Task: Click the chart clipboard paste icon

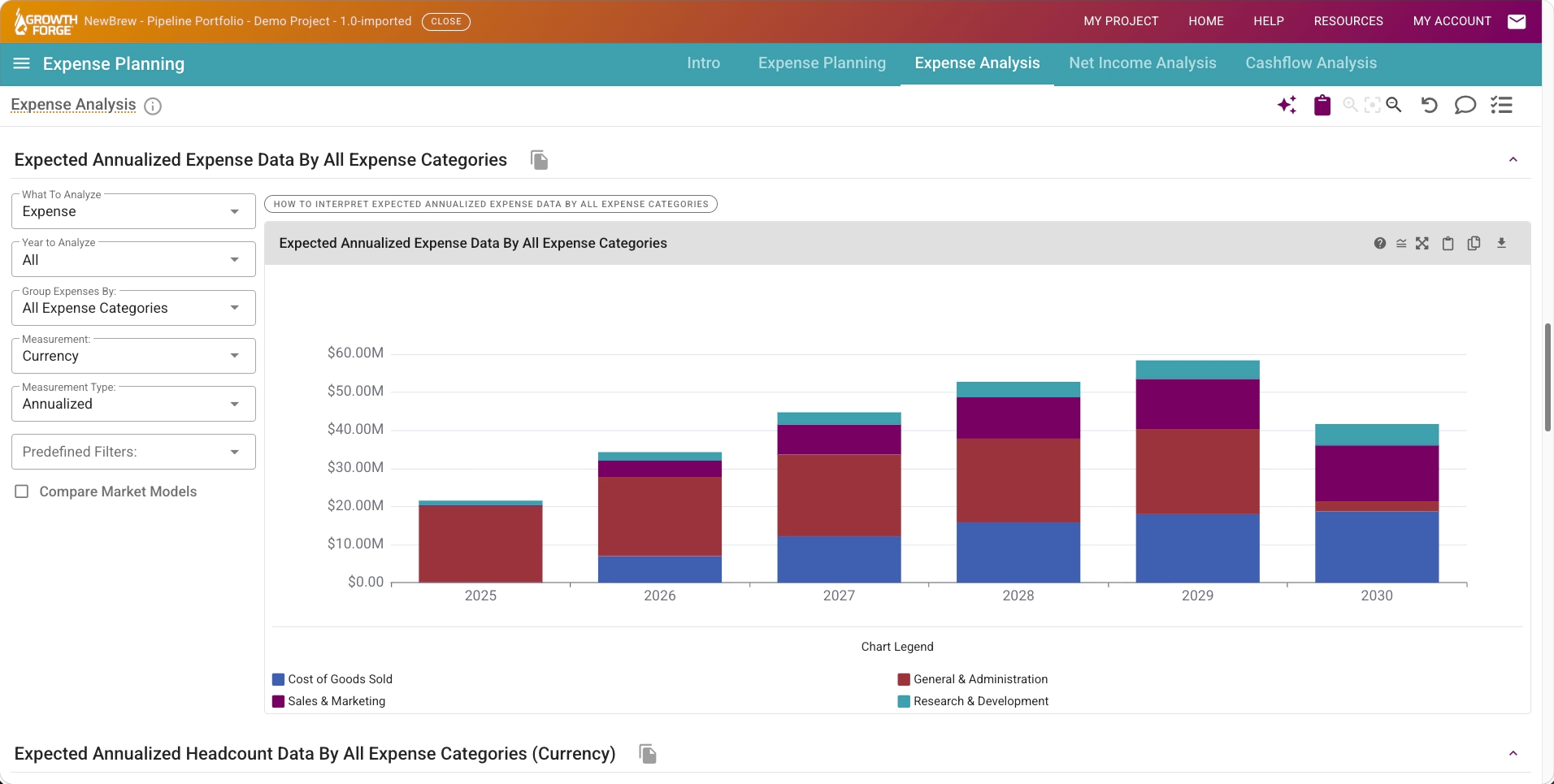Action: coord(1448,243)
